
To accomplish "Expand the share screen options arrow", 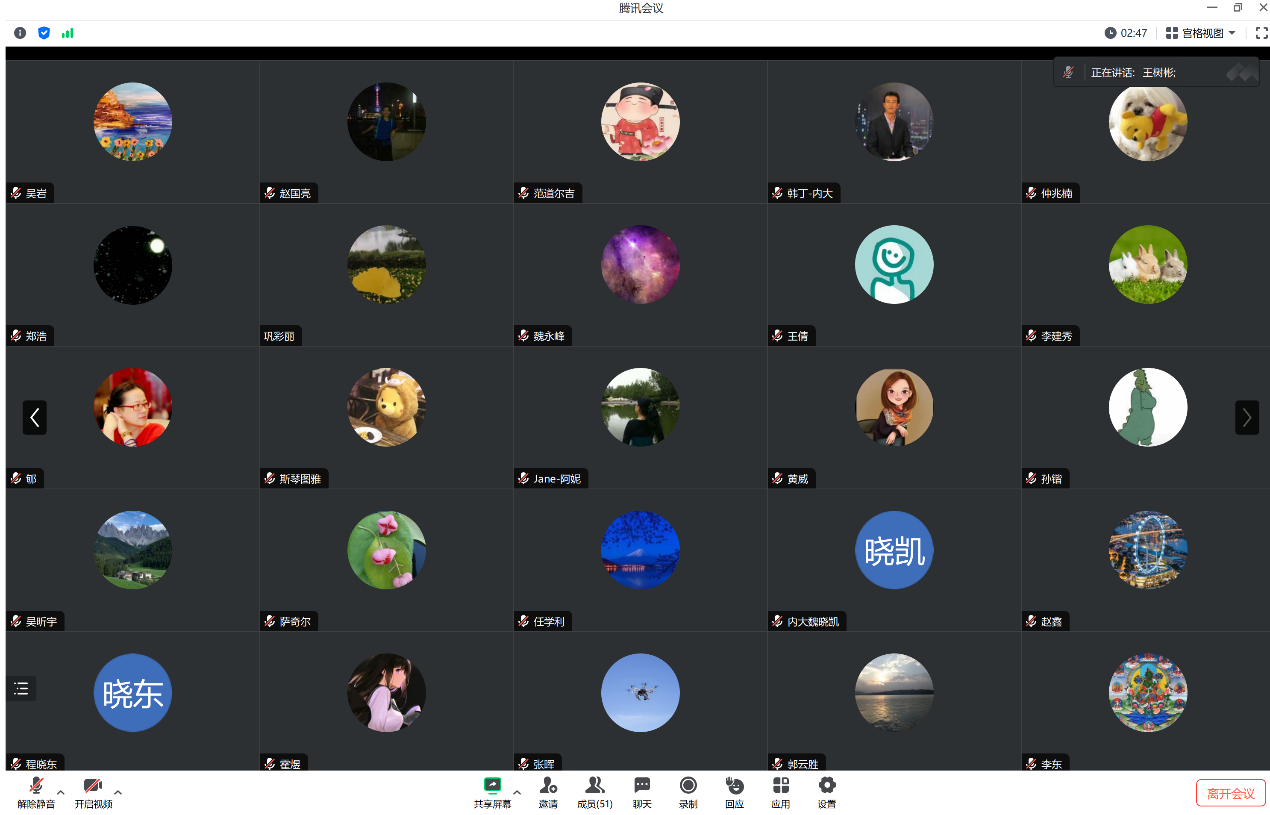I will click(517, 792).
